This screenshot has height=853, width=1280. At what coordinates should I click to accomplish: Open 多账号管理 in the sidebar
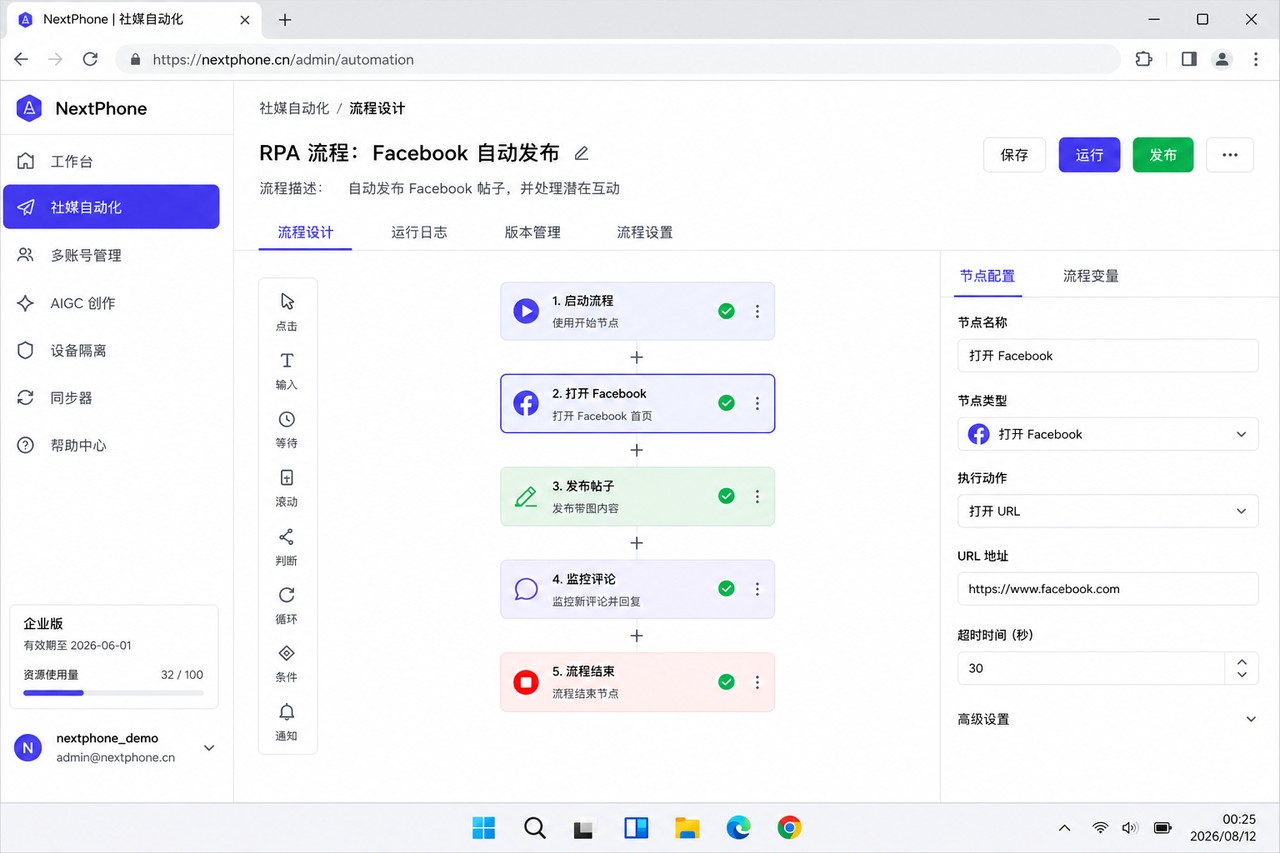[x=111, y=255]
